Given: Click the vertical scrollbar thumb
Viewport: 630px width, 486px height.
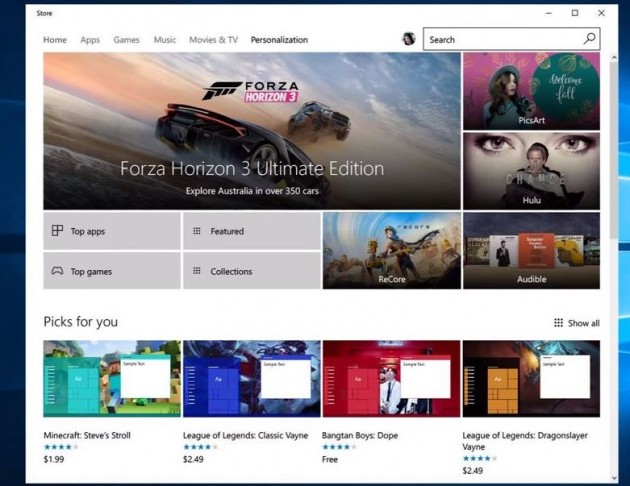Looking at the screenshot, I should tap(614, 150).
